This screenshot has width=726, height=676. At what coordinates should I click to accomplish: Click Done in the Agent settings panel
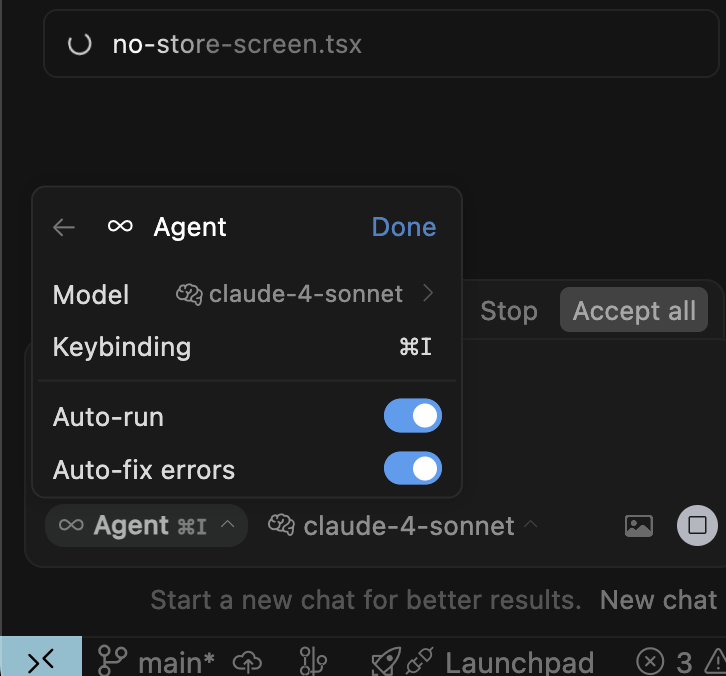[403, 227]
